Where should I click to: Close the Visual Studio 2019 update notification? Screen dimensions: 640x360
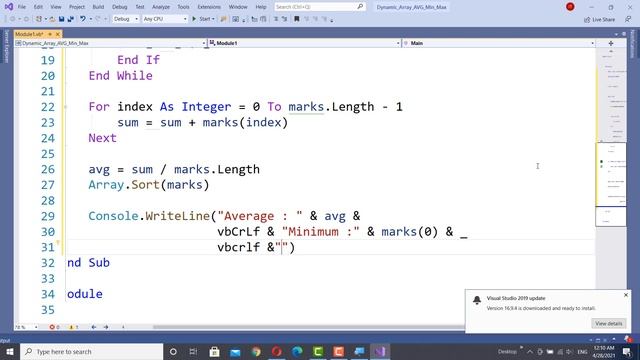click(x=626, y=295)
